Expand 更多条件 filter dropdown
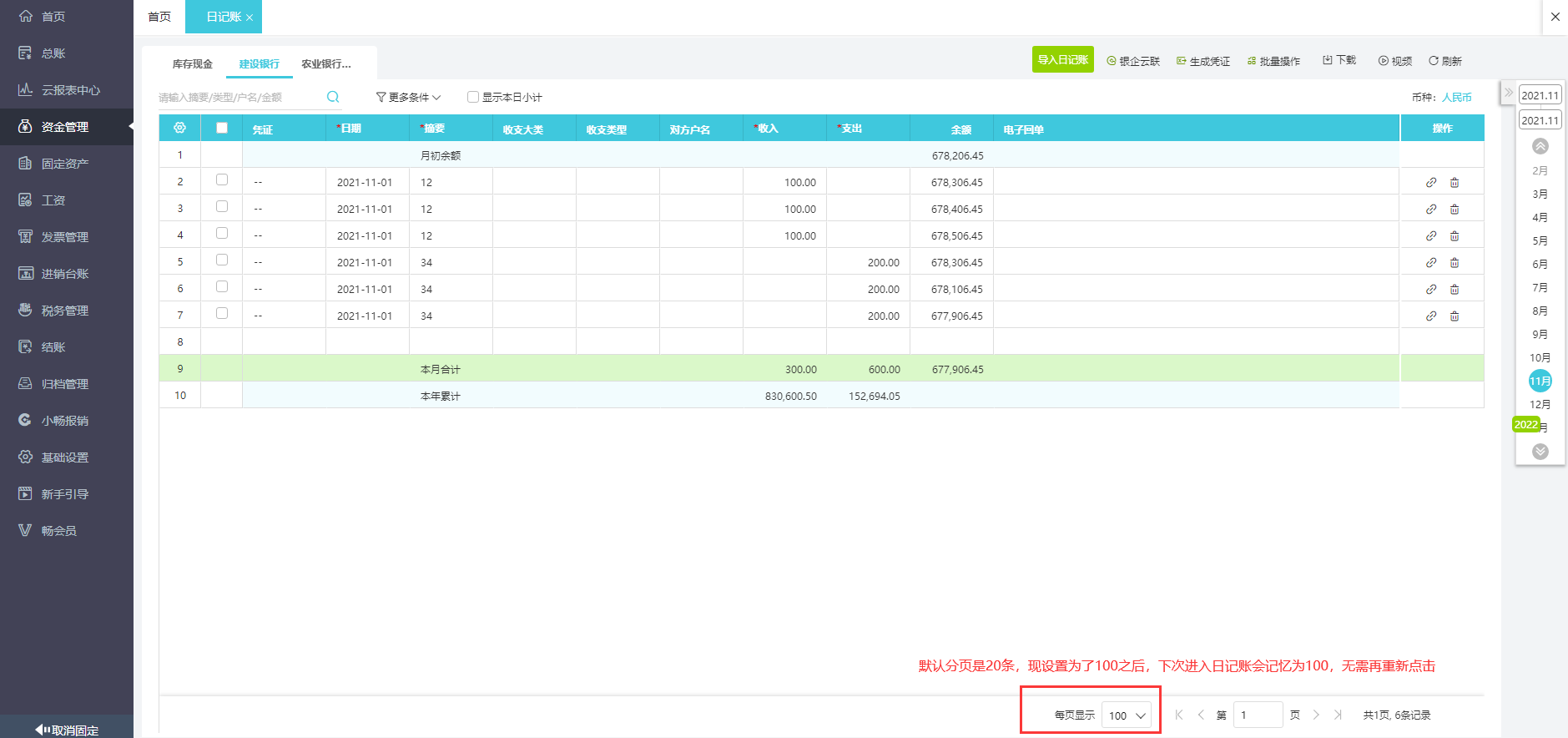Screen dimensions: 1568x738 tap(408, 97)
